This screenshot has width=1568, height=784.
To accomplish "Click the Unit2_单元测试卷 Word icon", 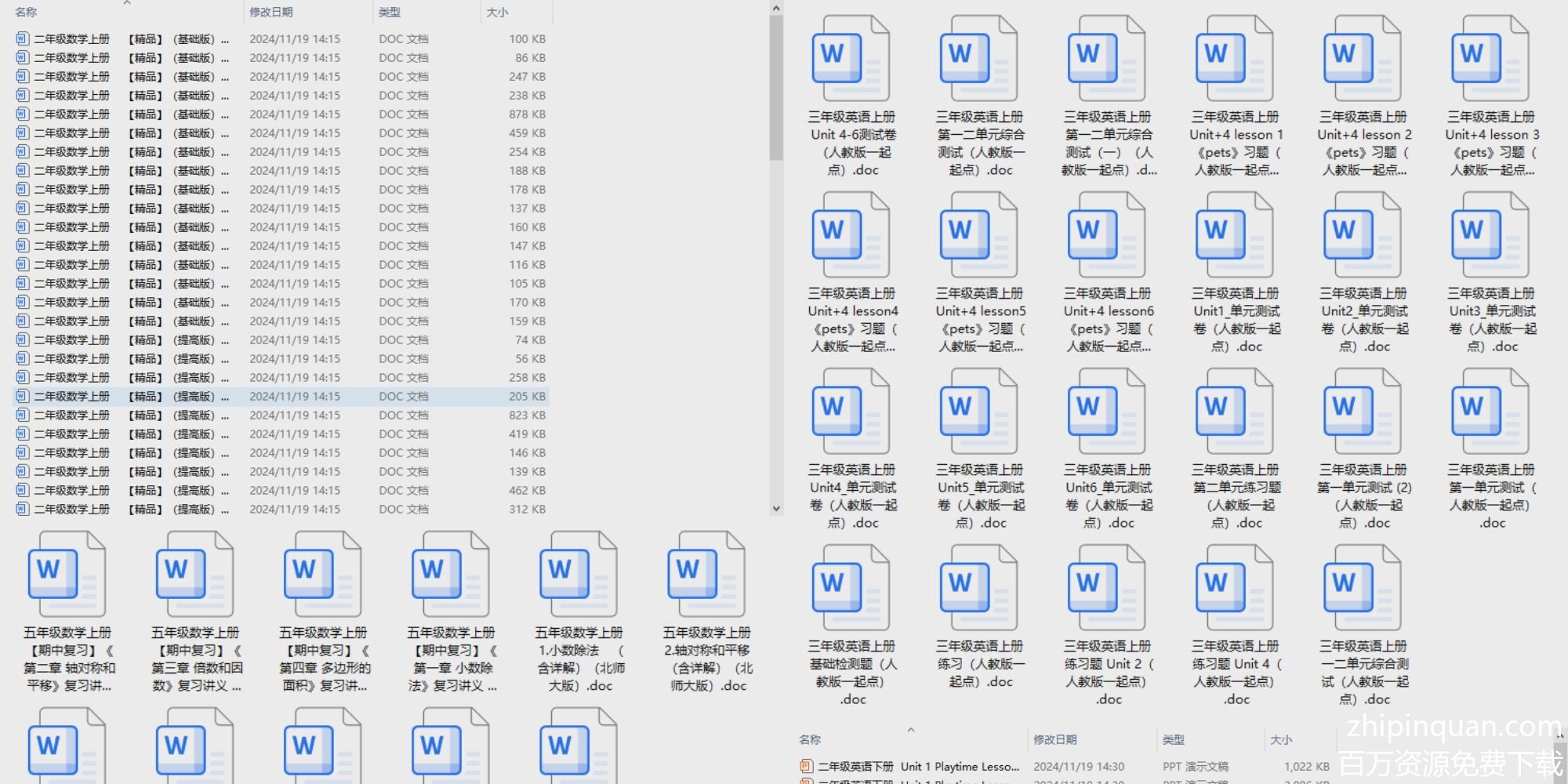I will 1363,235.
